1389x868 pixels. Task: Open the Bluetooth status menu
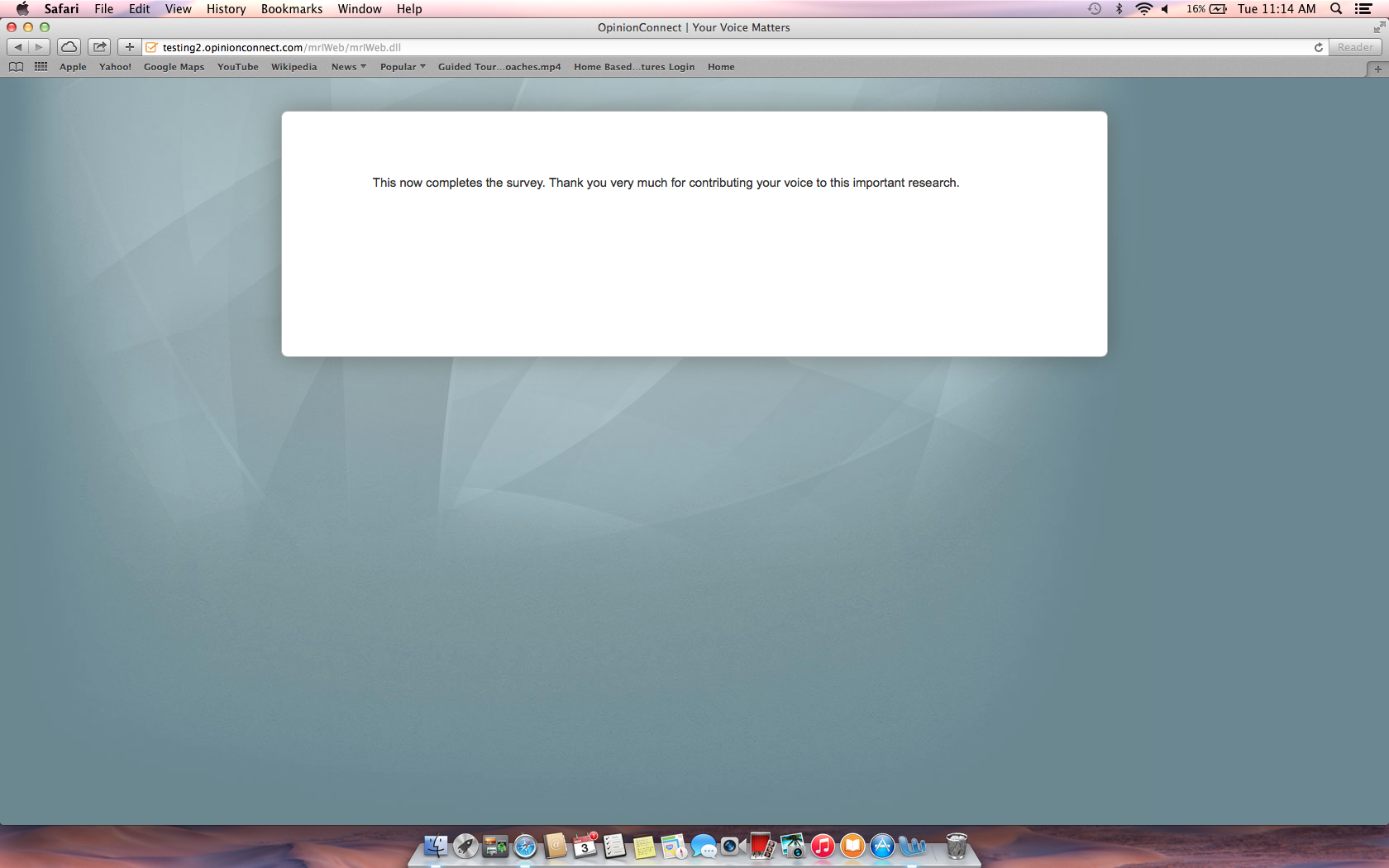coord(1119,9)
